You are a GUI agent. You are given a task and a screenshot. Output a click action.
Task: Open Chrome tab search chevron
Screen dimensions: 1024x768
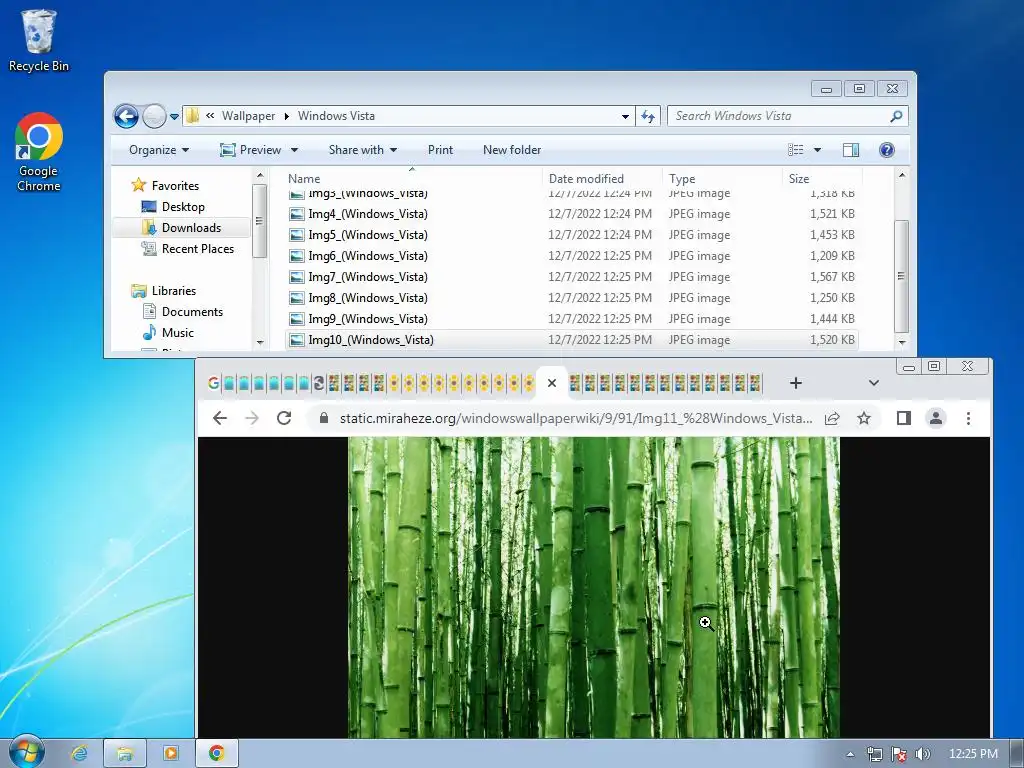[x=873, y=383]
